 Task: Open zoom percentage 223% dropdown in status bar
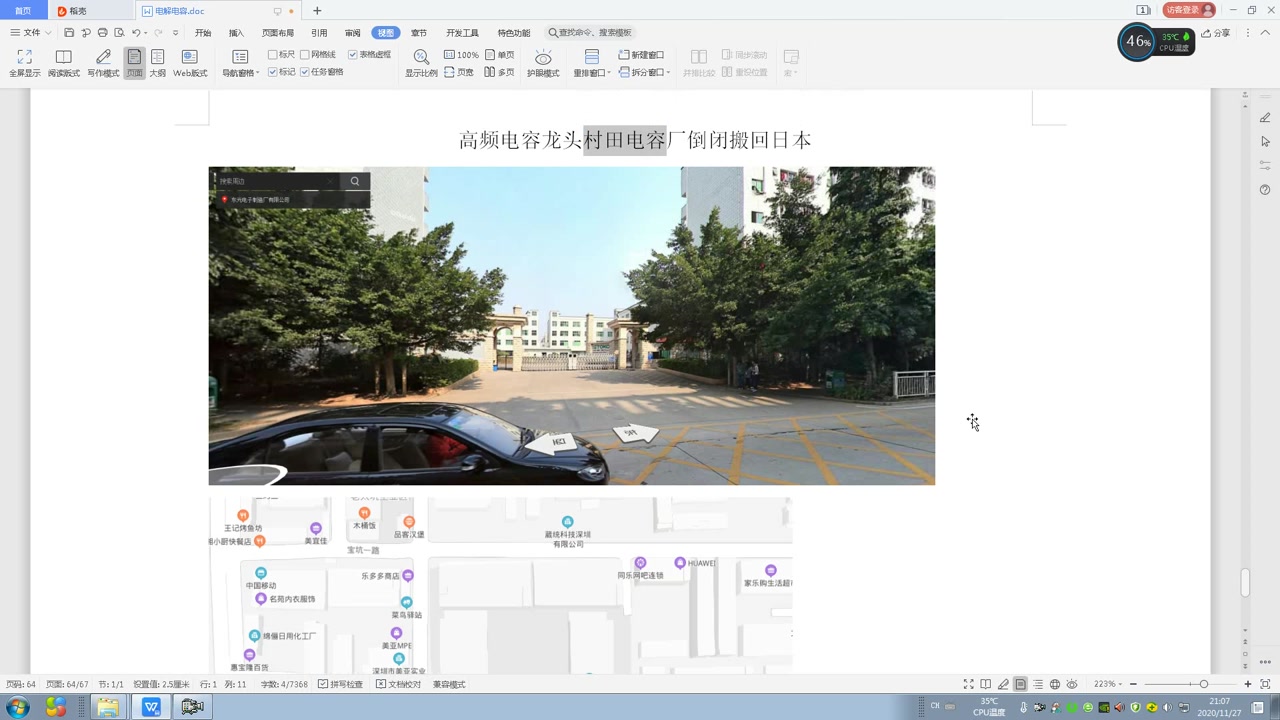[1108, 684]
